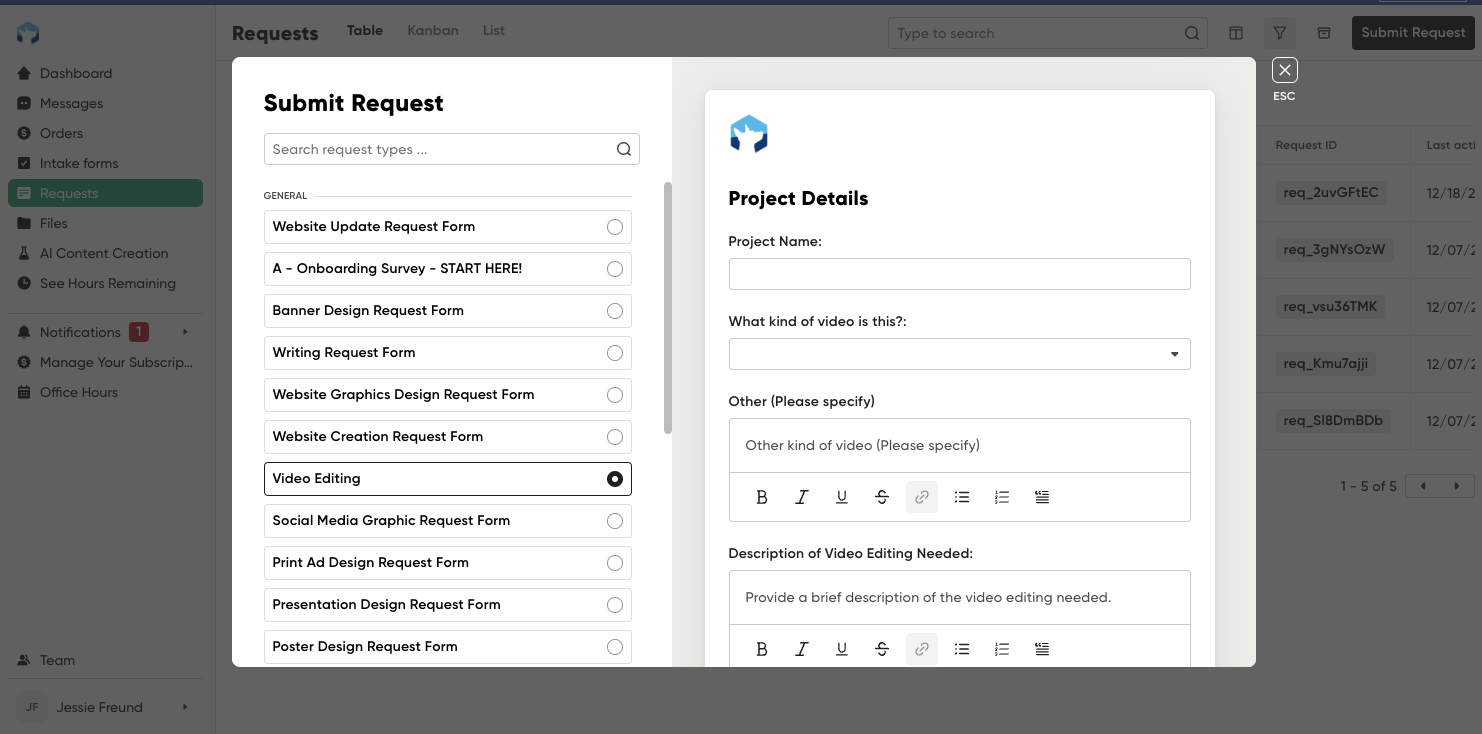Image resolution: width=1482 pixels, height=734 pixels.
Task: Insert link in Other (Please specify) editor
Action: pos(922,497)
